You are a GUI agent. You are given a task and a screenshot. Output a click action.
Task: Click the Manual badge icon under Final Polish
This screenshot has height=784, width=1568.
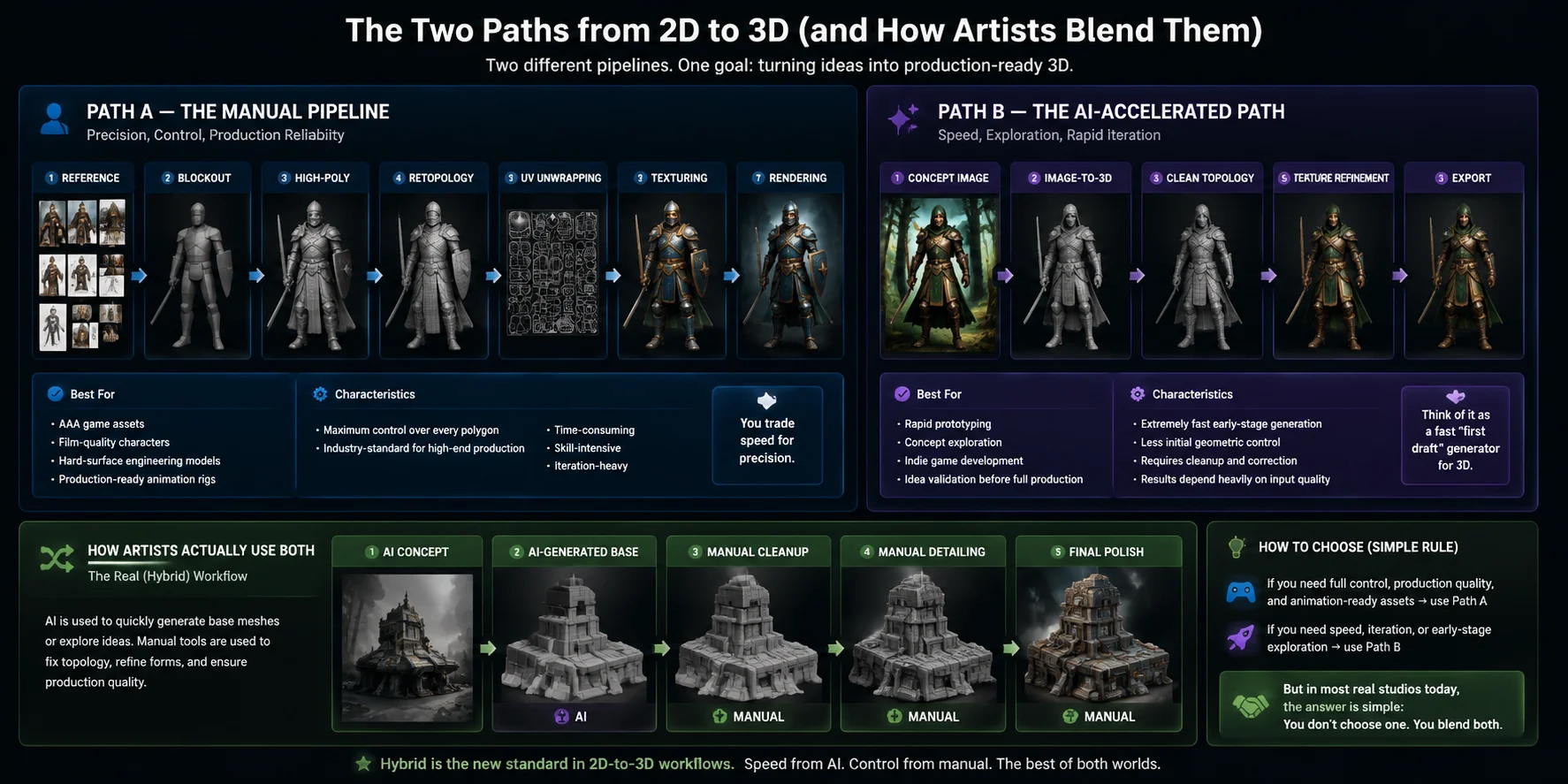coord(1069,717)
